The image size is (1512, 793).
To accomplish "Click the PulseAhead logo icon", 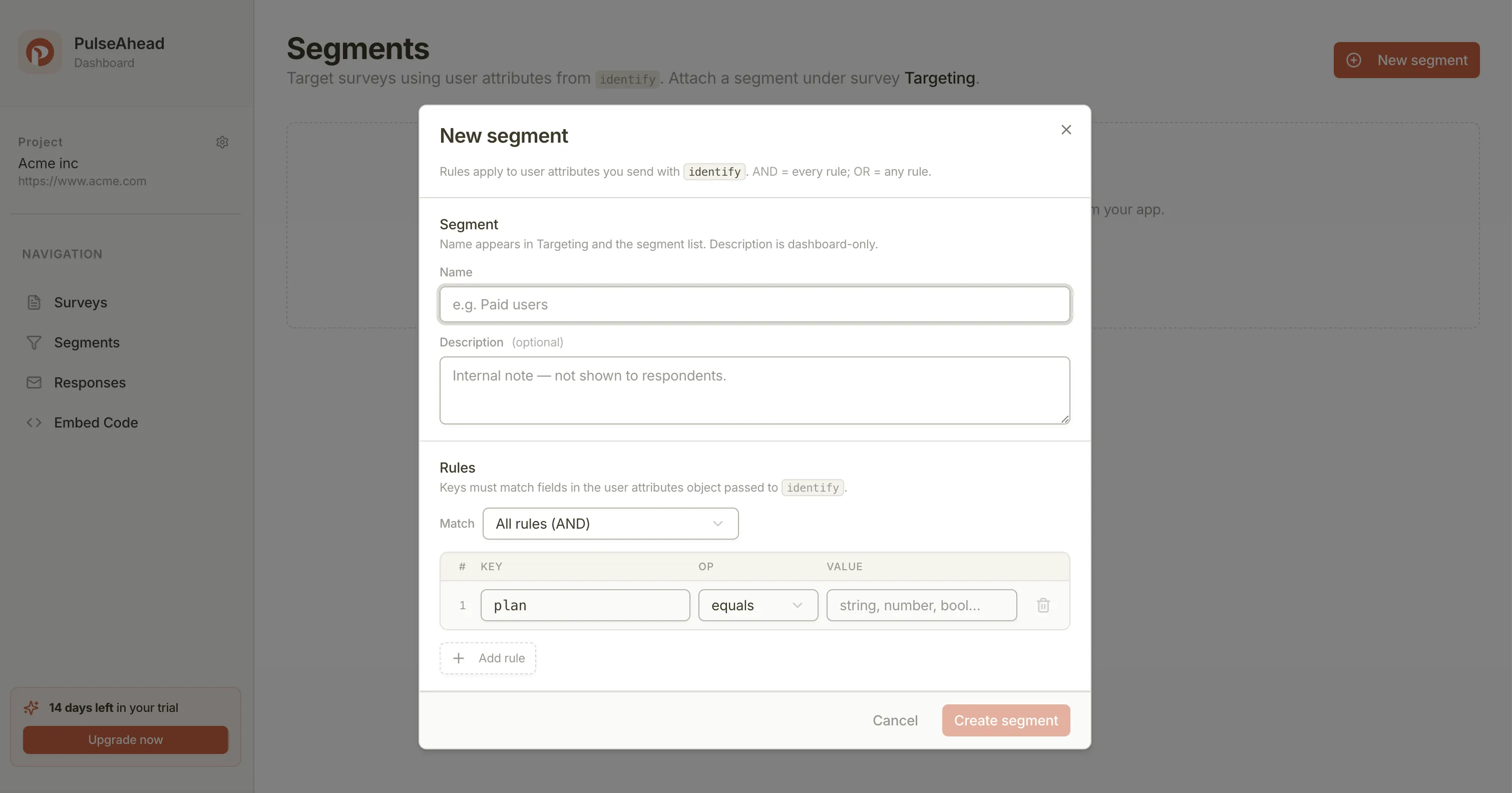I will pyautogui.click(x=40, y=52).
